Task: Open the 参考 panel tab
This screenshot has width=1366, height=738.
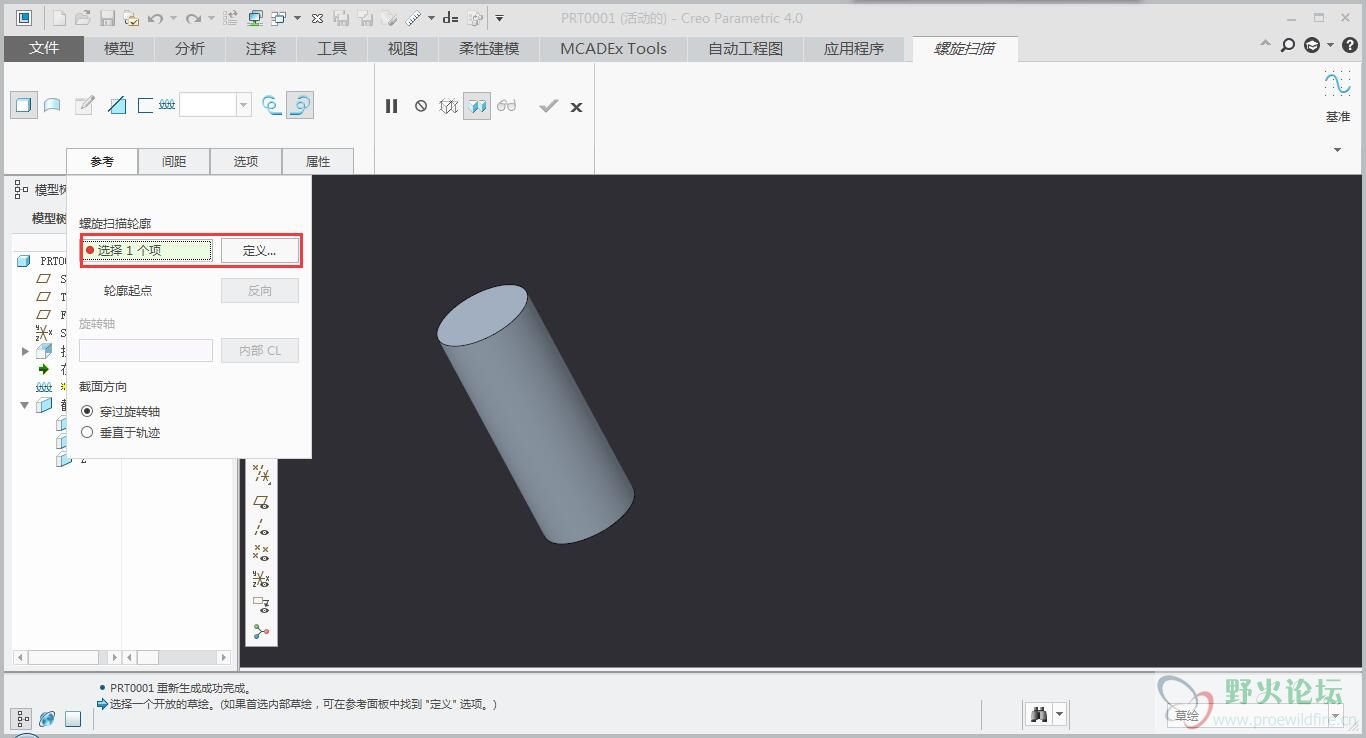Action: tap(102, 161)
